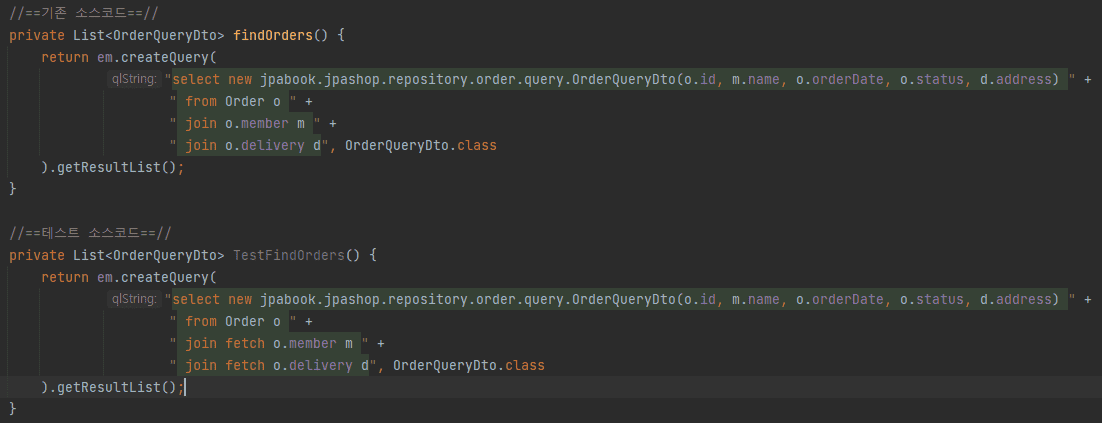Click "from Order o" in TestFindOrders method
The height and width of the screenshot is (423, 1102).
tap(235, 322)
